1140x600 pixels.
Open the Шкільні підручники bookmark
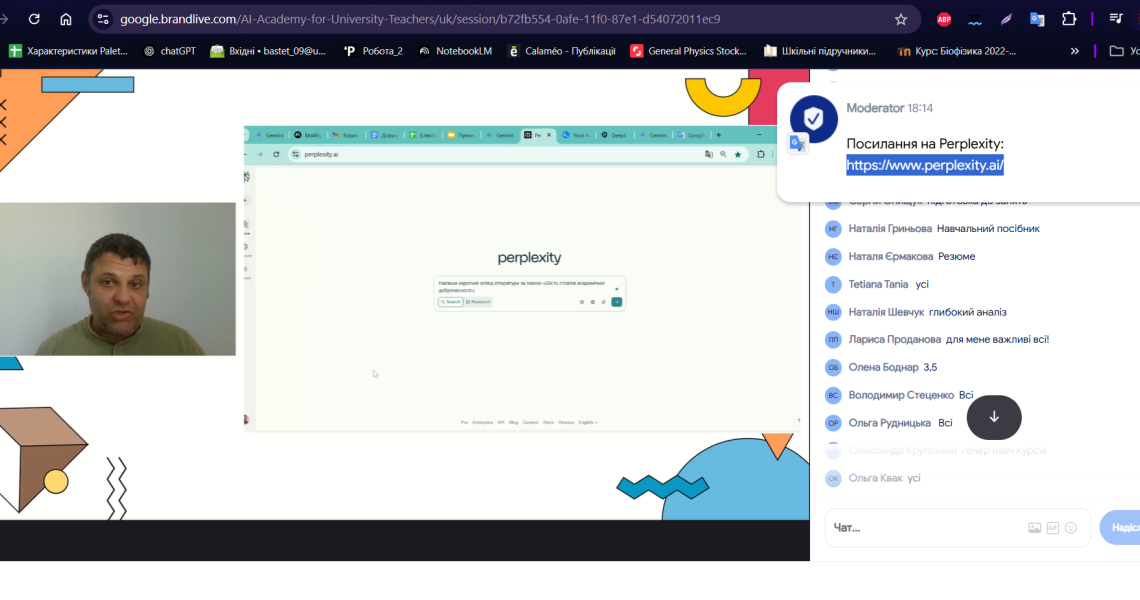click(x=819, y=51)
